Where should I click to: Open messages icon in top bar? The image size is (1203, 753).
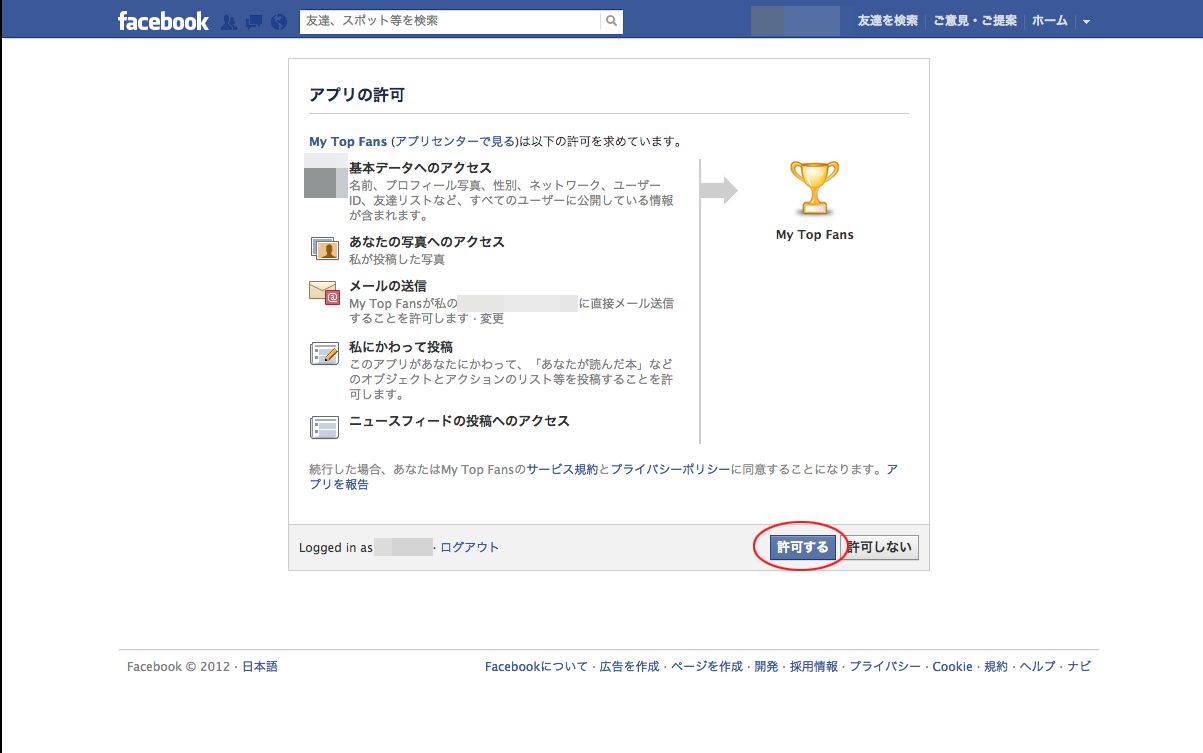pos(254,21)
